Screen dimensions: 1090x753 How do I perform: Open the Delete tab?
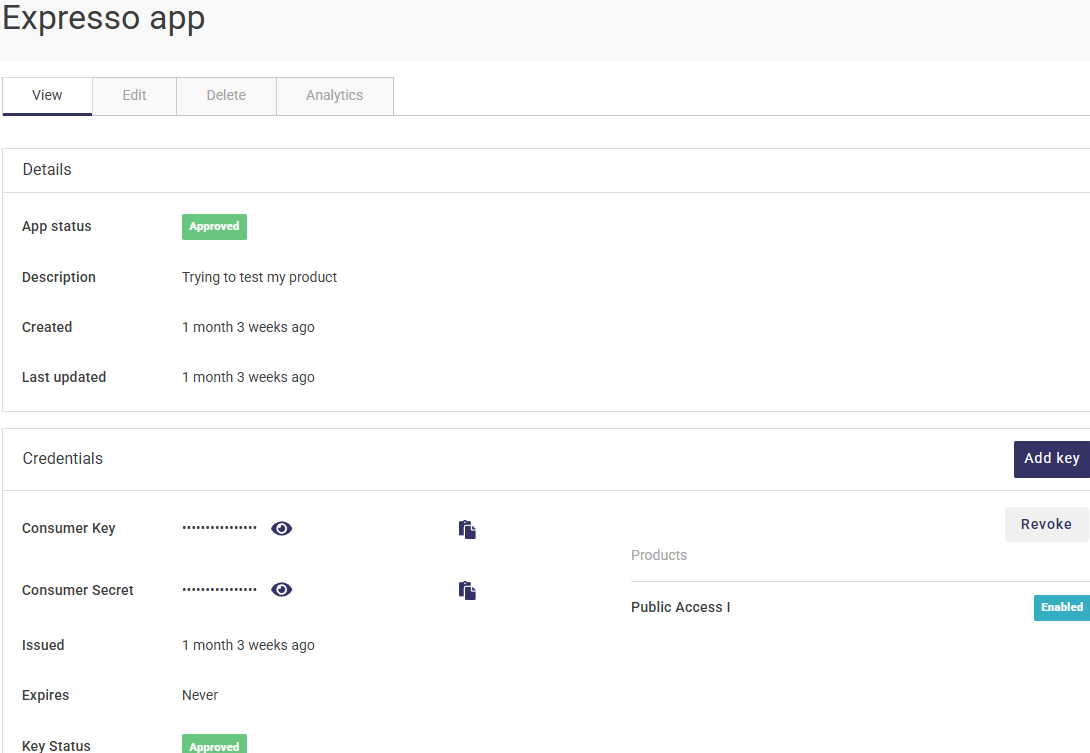pos(226,96)
